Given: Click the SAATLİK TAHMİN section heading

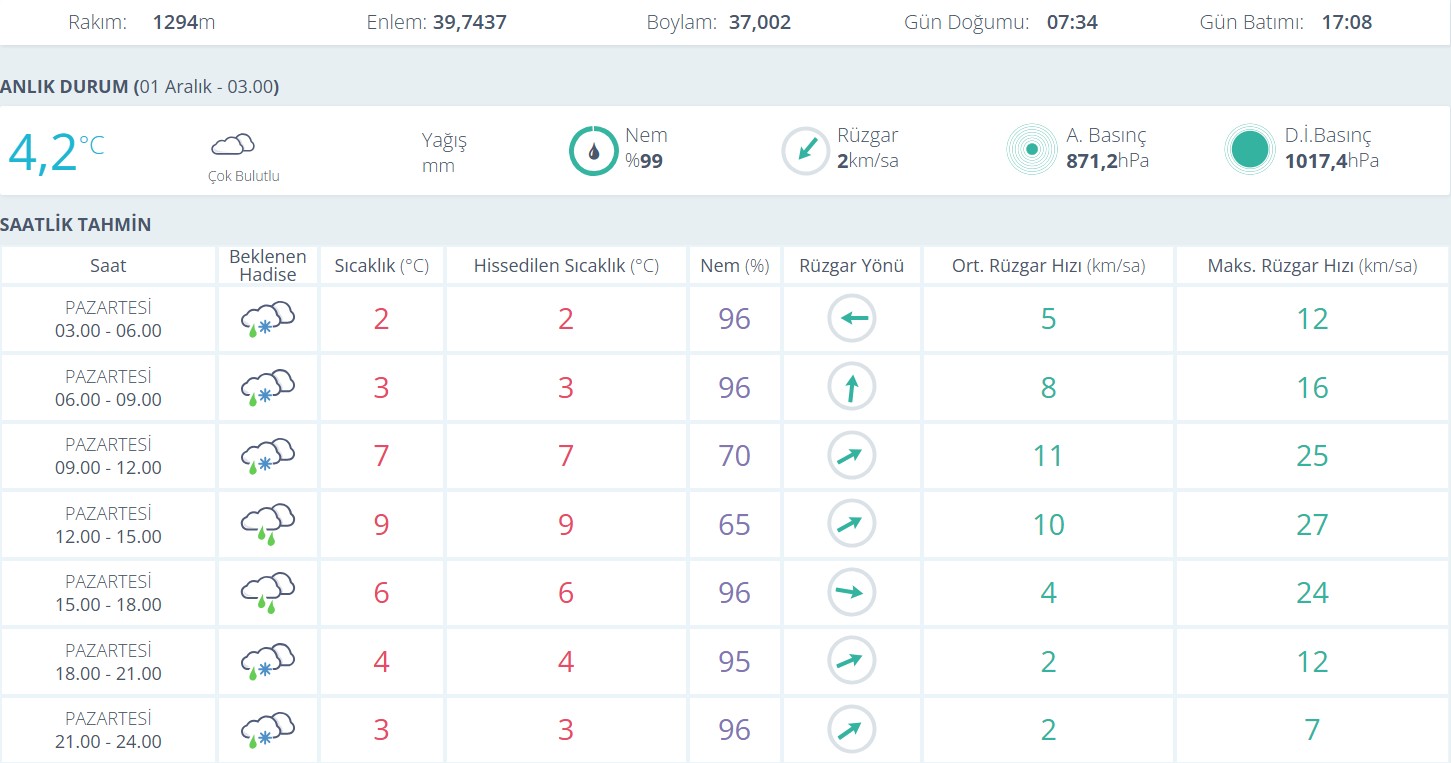Looking at the screenshot, I should click(76, 224).
